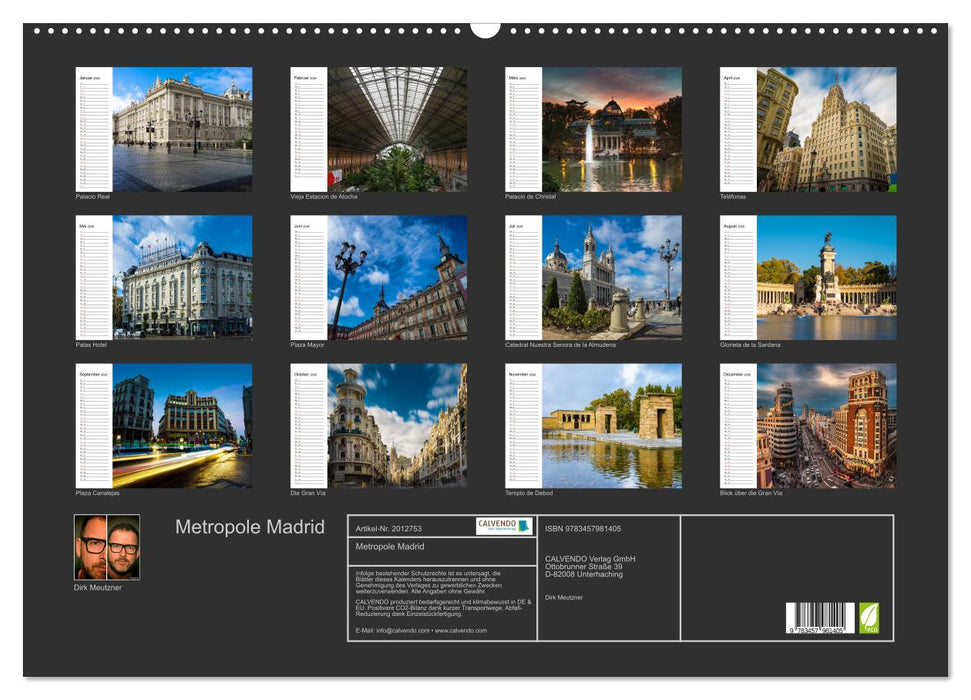Select the Artikel-Nr. 2012753 field
The image size is (971, 700).
390,526
